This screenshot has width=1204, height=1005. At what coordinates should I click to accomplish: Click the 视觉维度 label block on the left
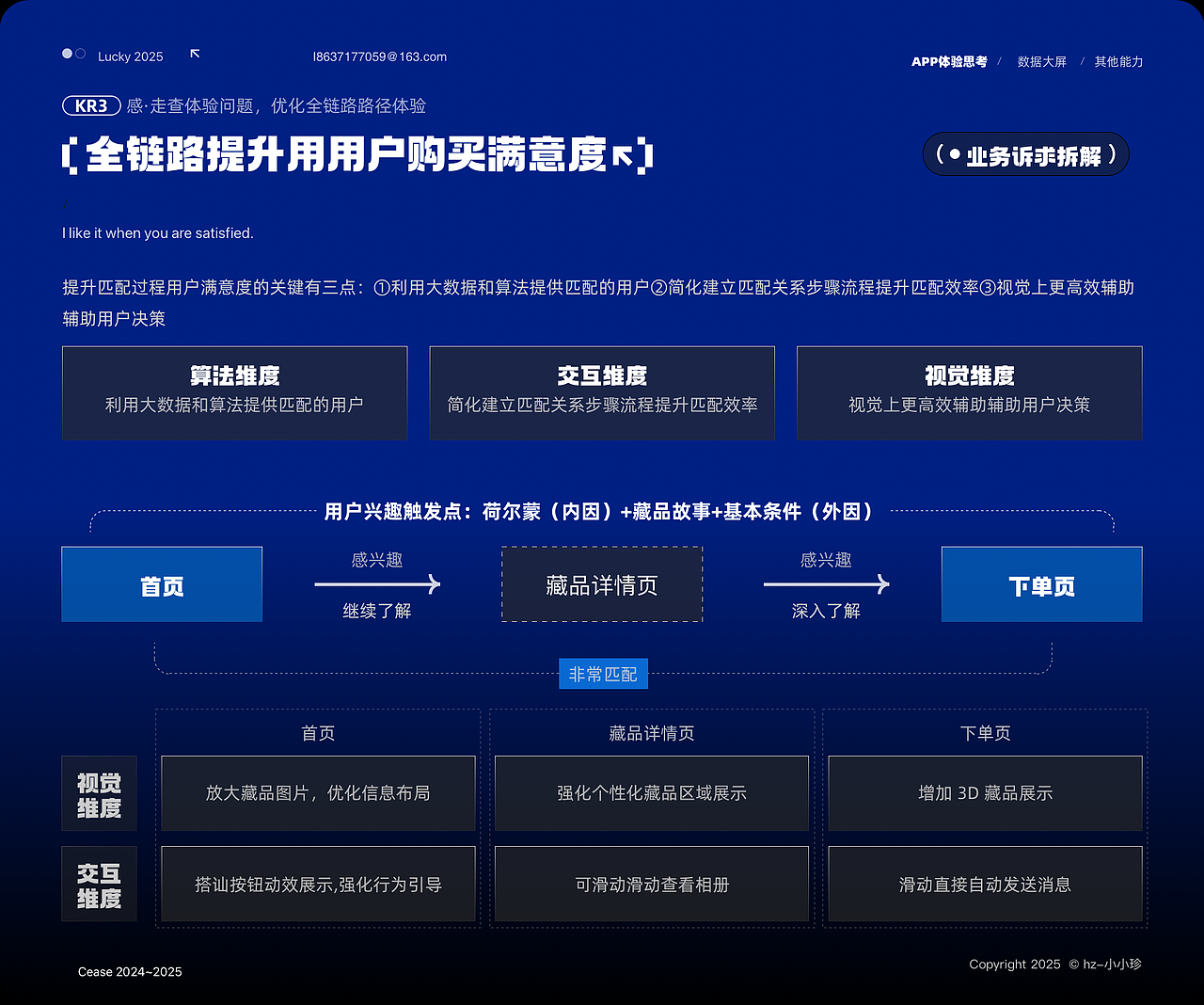99,793
